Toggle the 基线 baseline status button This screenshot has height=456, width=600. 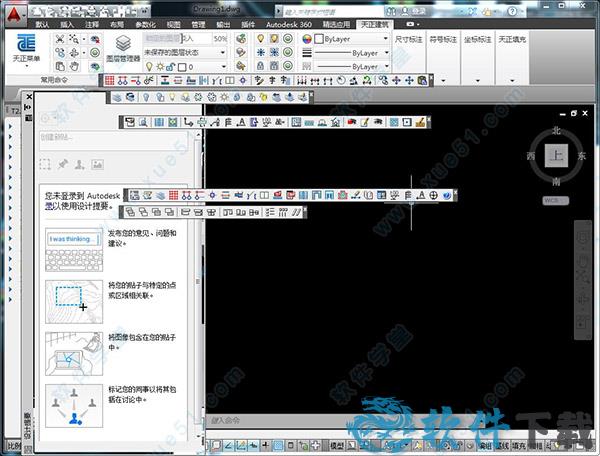point(502,446)
